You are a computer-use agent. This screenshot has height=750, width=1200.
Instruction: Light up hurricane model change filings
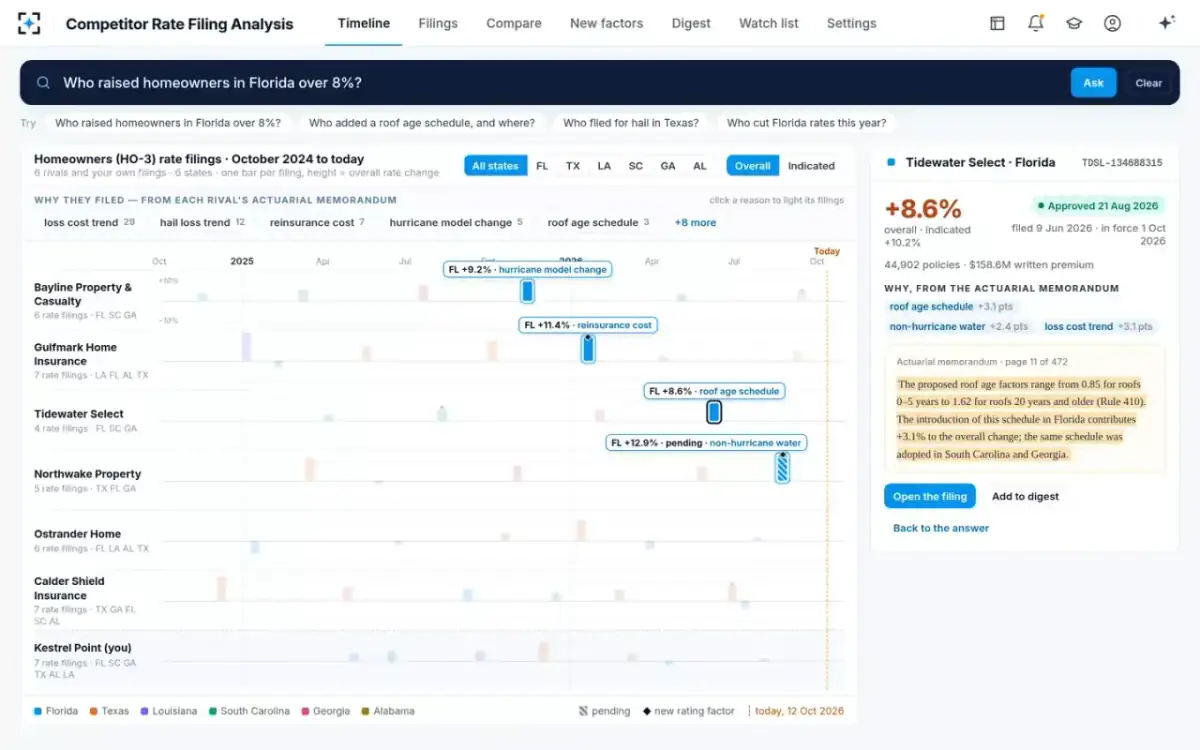456,222
